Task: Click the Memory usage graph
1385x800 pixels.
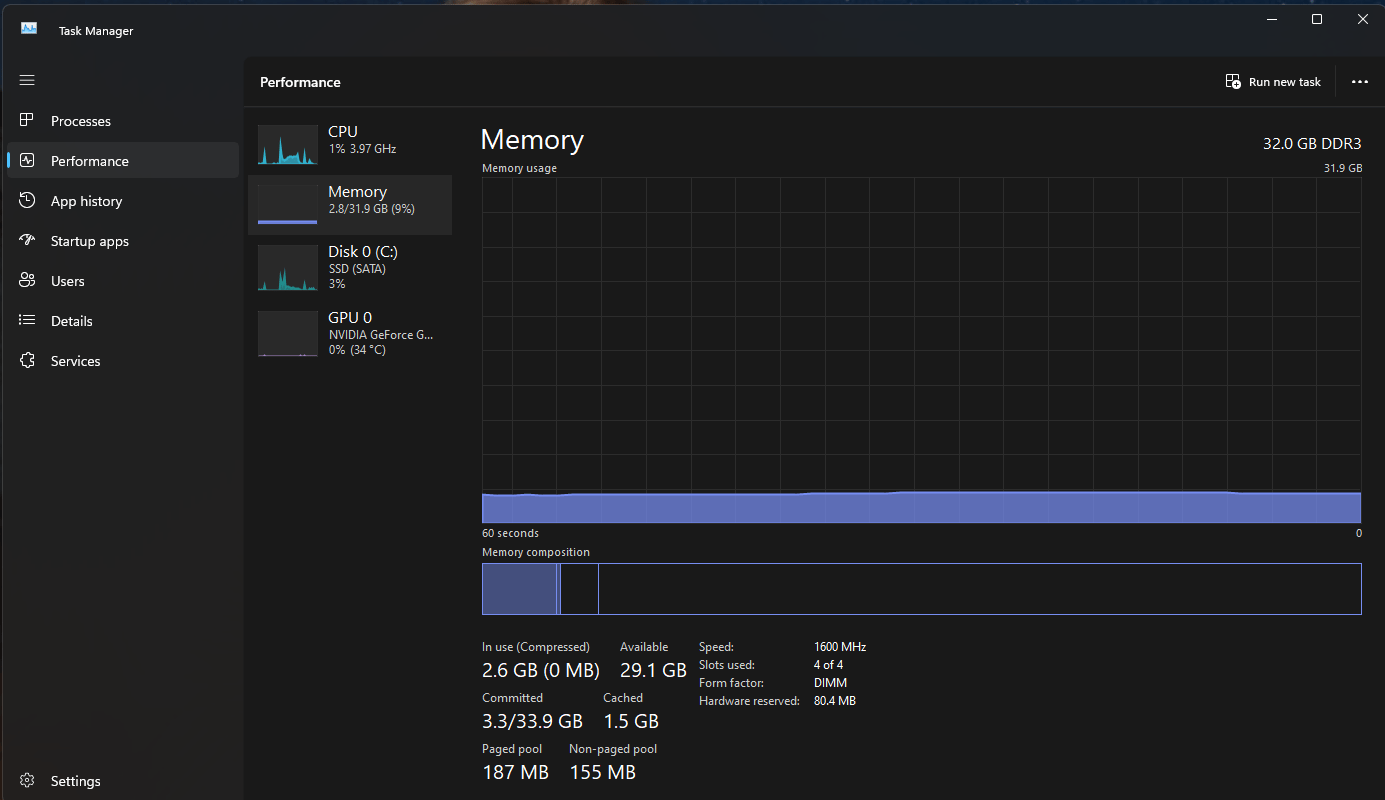Action: click(921, 350)
